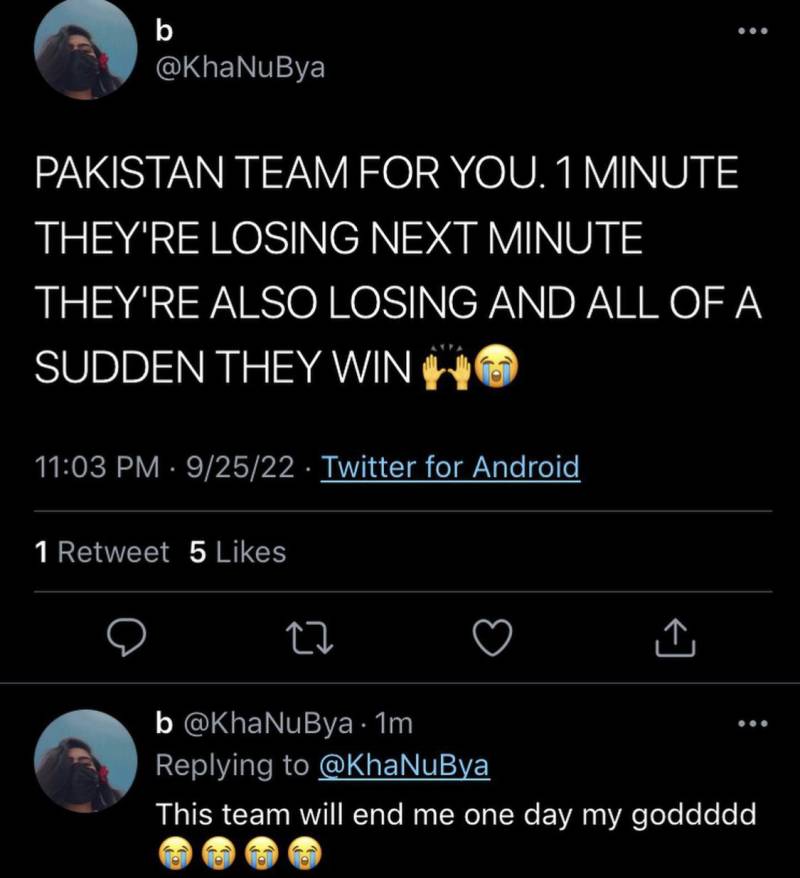Viewport: 800px width, 878px height.
Task: Click the 'b @KhaNuBya' name on the reply
Action: [255, 723]
